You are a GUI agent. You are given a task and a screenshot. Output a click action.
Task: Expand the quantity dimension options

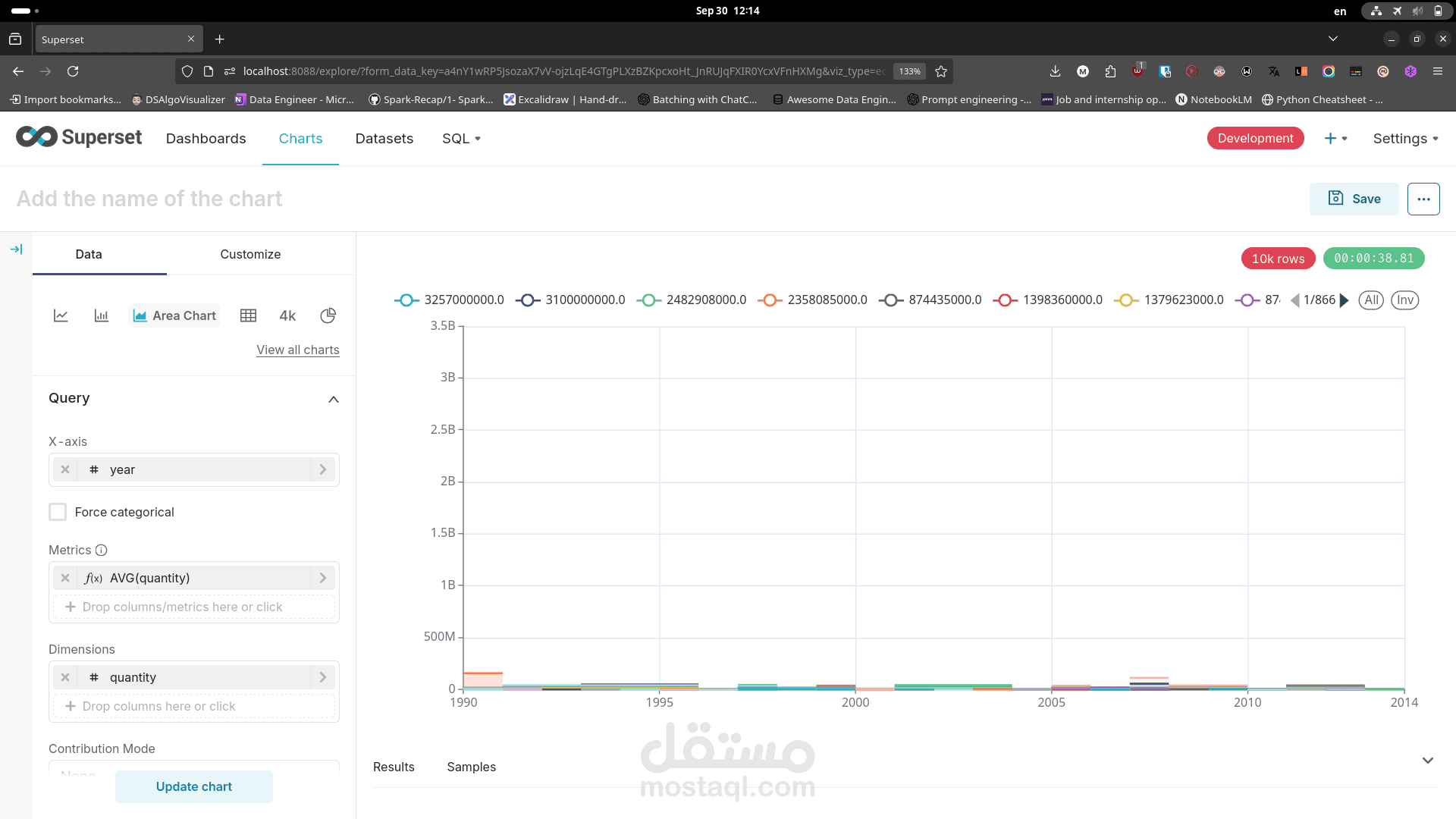(323, 677)
